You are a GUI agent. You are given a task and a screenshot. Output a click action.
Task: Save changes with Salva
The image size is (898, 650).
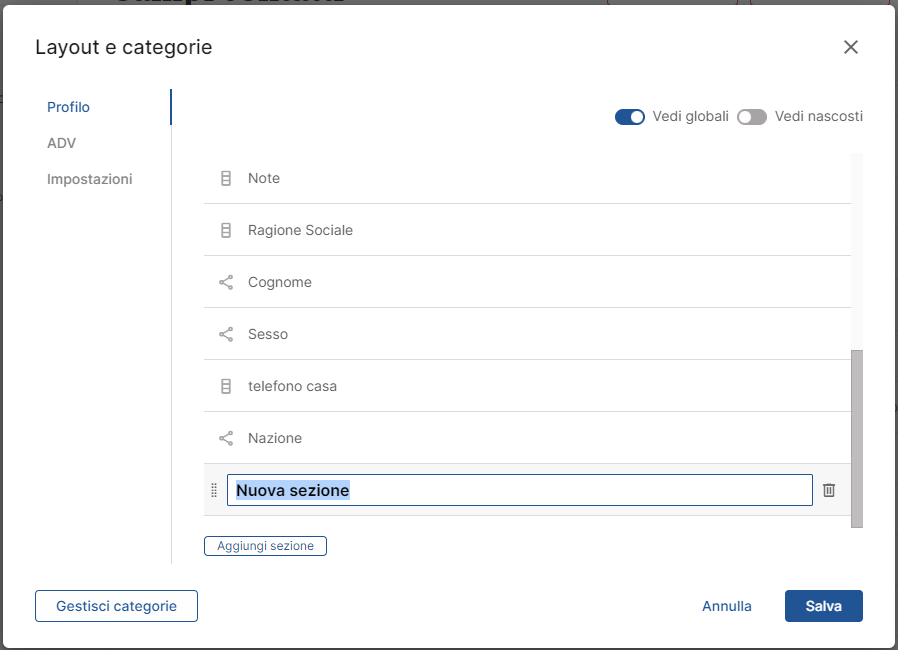click(x=824, y=606)
